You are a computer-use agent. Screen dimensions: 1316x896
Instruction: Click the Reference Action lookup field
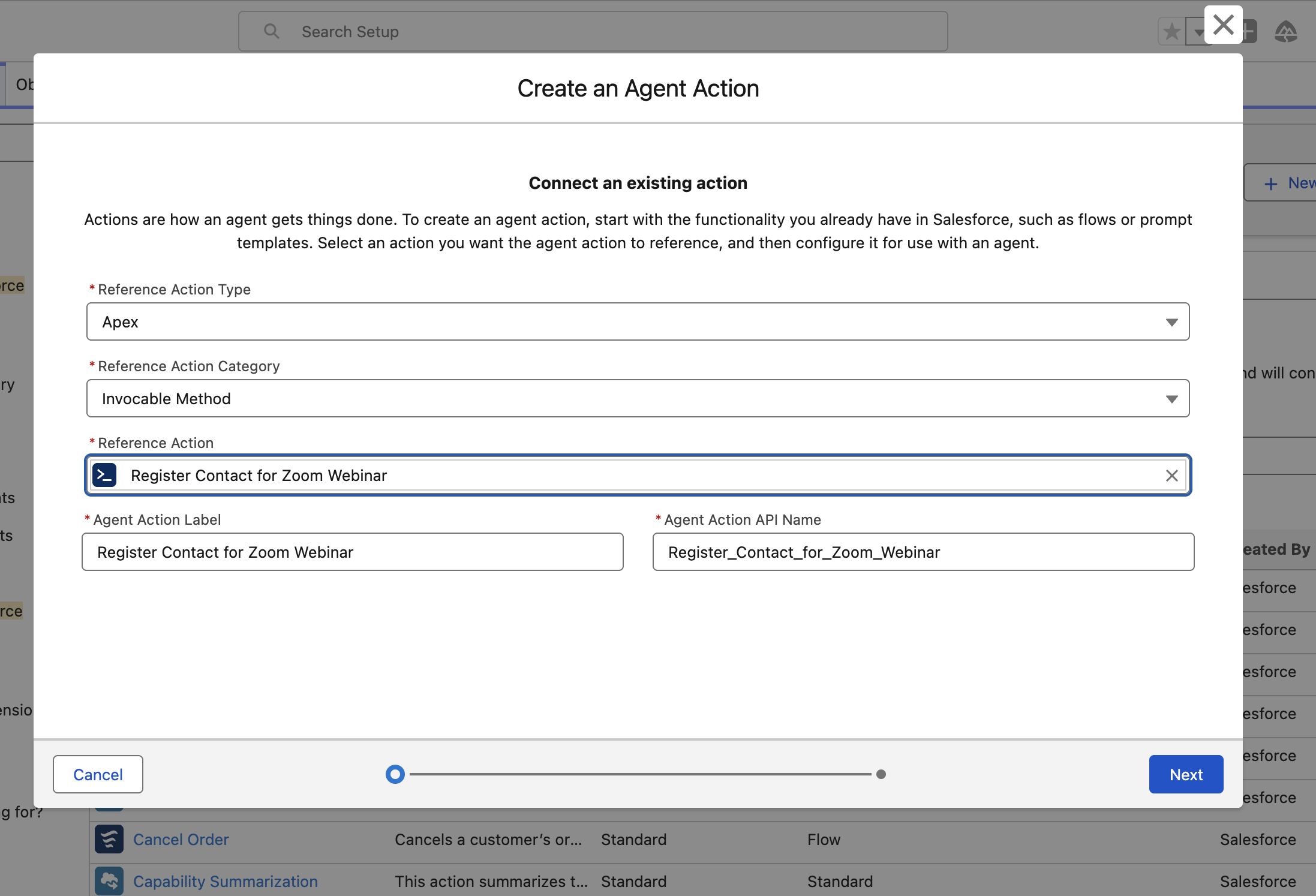click(x=638, y=475)
